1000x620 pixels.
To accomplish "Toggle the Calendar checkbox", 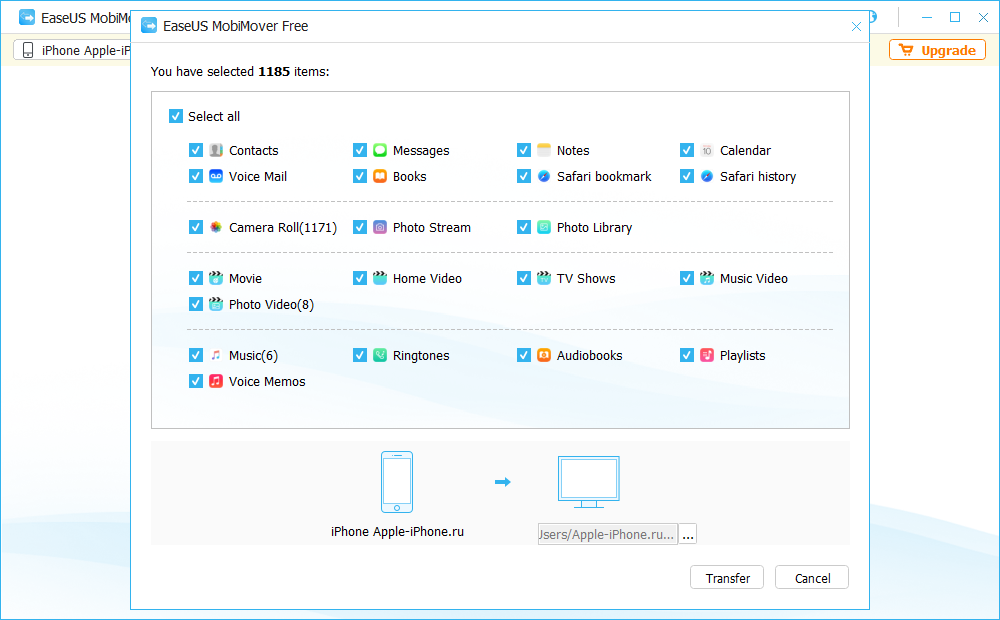I will pyautogui.click(x=687, y=151).
